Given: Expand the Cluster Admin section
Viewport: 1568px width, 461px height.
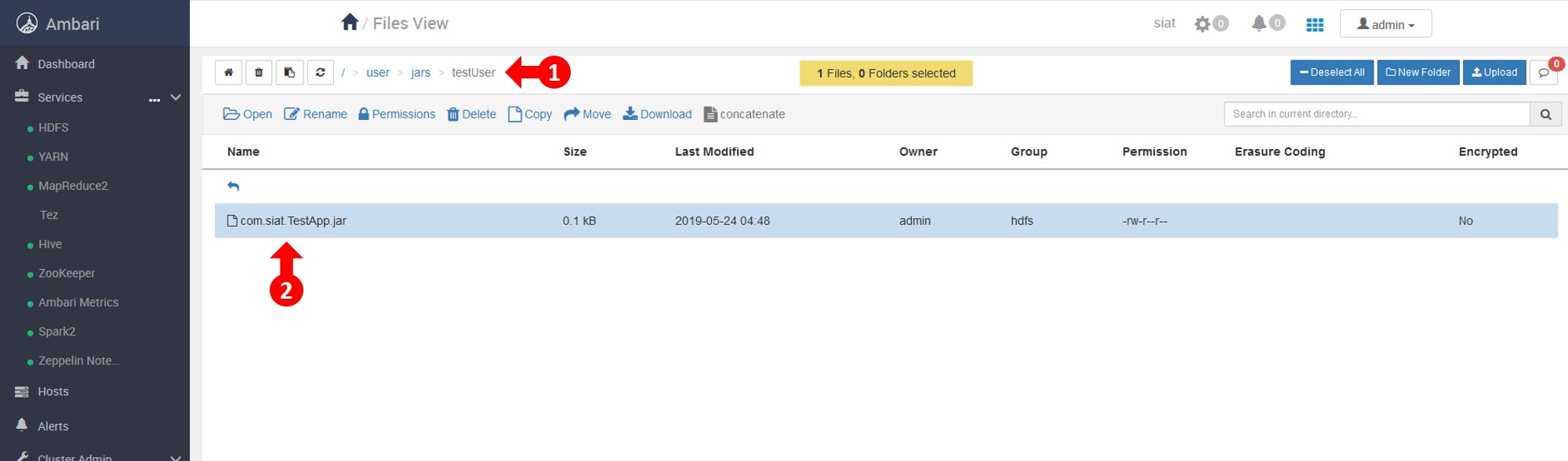Looking at the screenshot, I should click(176, 456).
